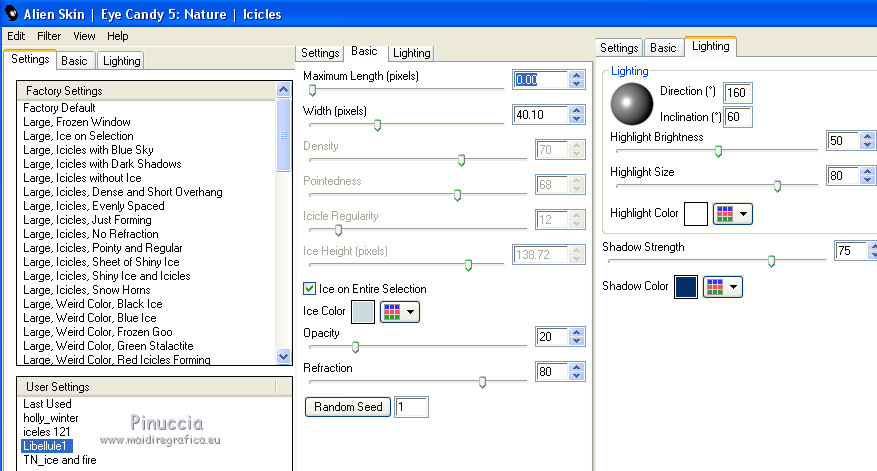877x471 pixels.
Task: Select Large, Icicles with Blue Sky preset
Action: click(88, 150)
